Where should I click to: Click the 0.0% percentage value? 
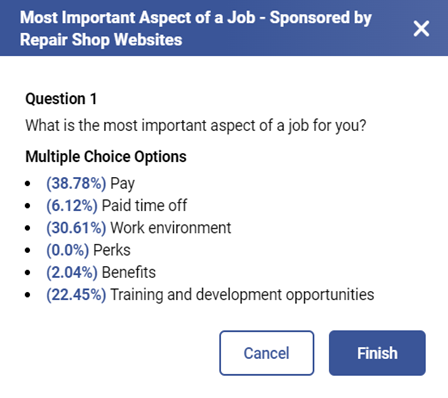click(68, 250)
